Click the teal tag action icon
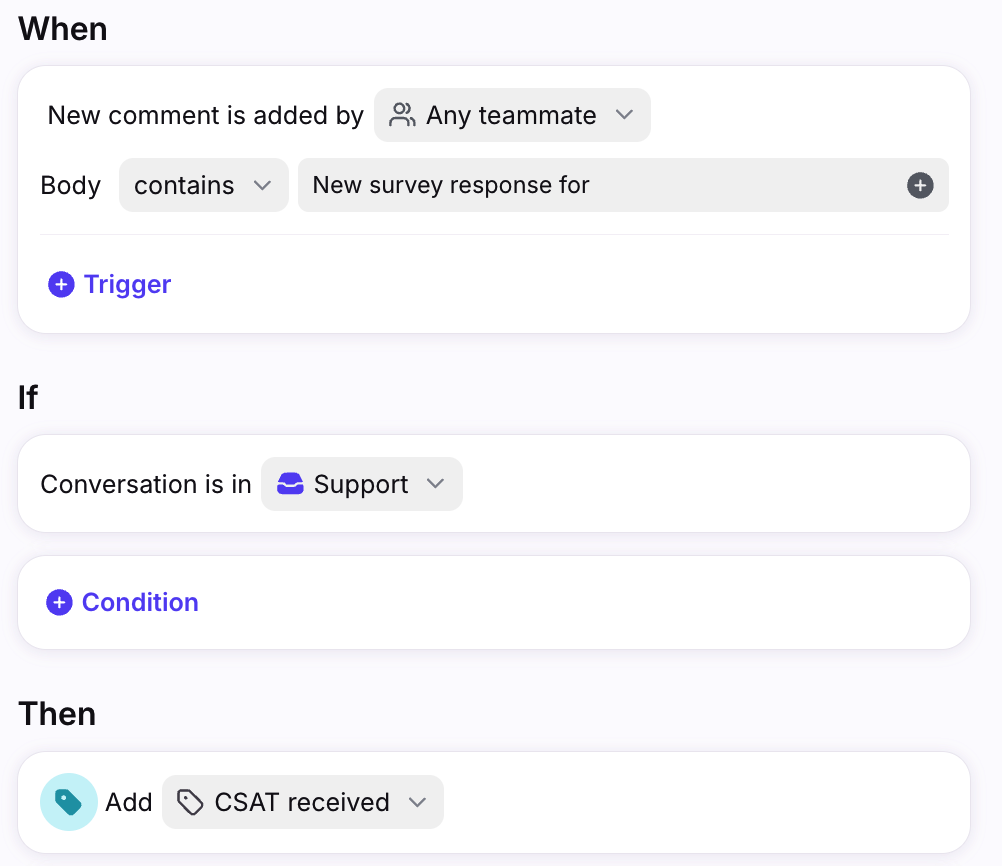The height and width of the screenshot is (866, 1002). [x=68, y=802]
